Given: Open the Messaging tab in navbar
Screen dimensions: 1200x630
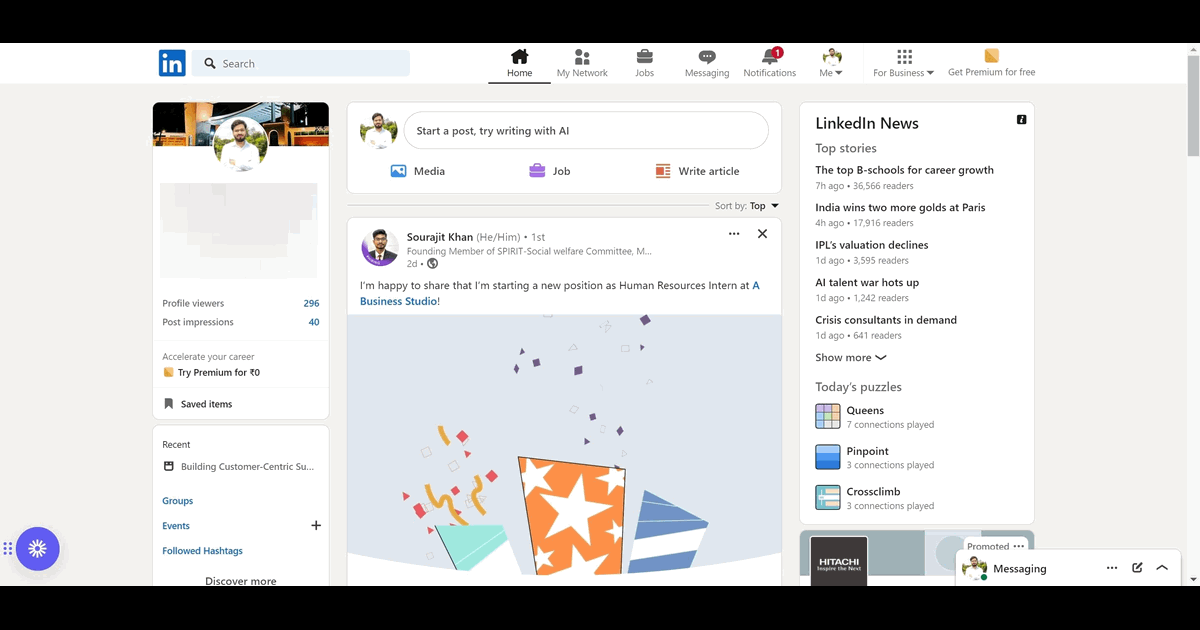Looking at the screenshot, I should pos(707,63).
